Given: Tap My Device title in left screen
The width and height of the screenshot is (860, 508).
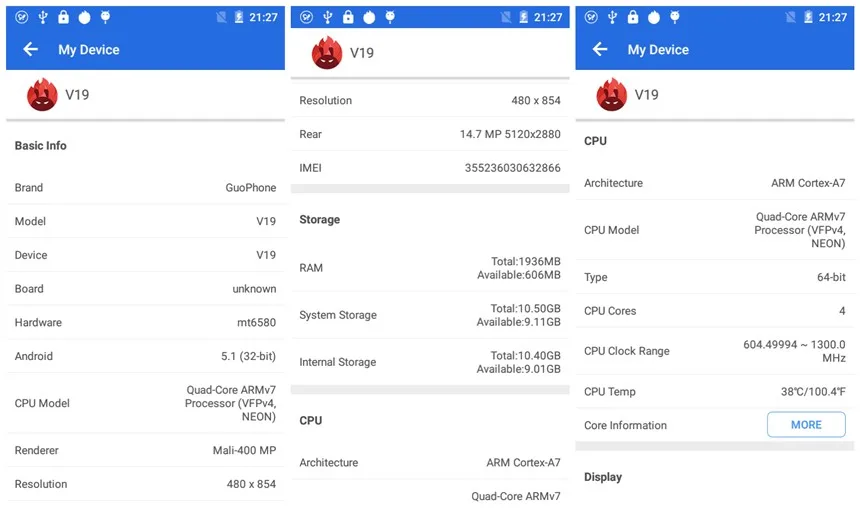Looking at the screenshot, I should pos(89,50).
